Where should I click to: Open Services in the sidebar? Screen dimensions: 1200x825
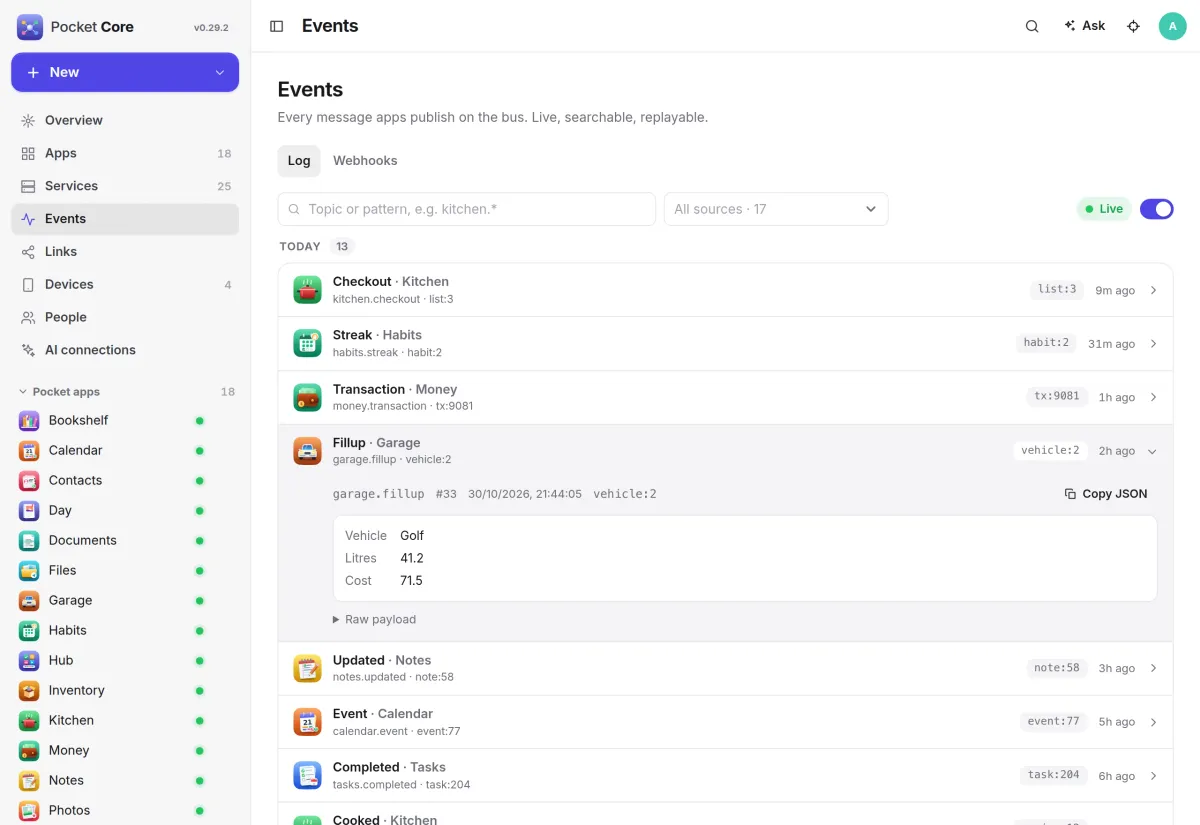coord(125,186)
